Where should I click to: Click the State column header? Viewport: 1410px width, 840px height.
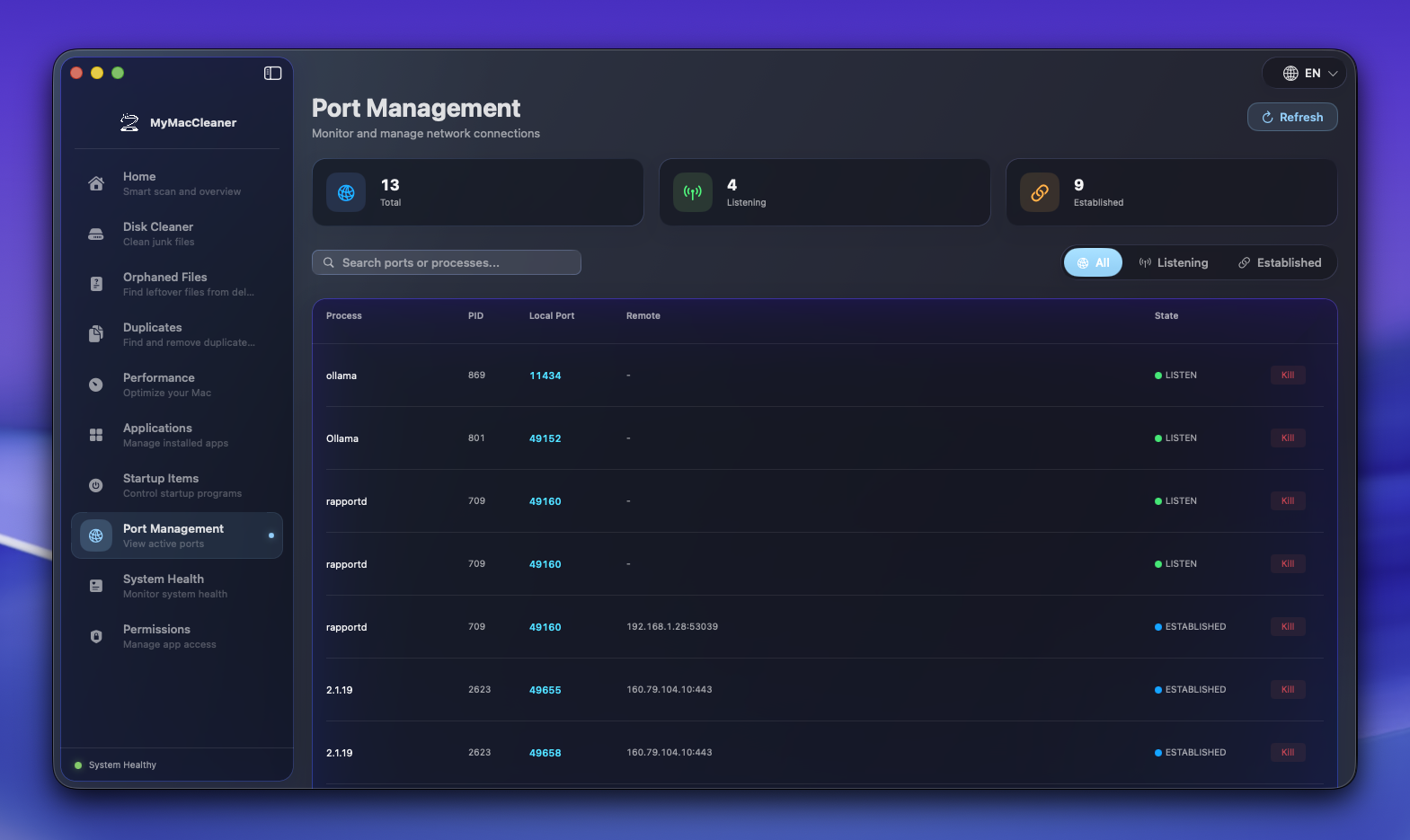[1166, 315]
